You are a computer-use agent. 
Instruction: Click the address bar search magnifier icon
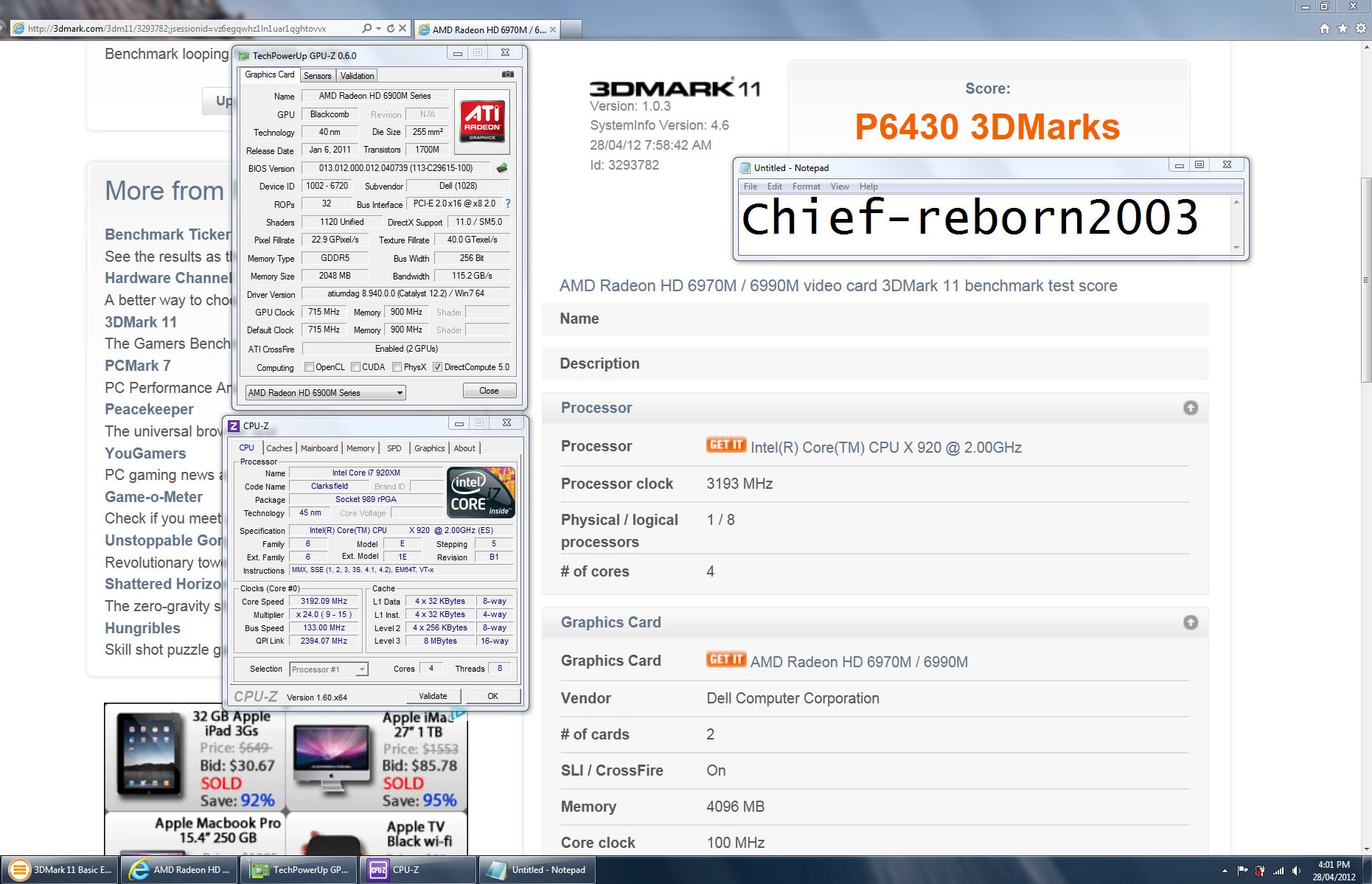pos(366,29)
